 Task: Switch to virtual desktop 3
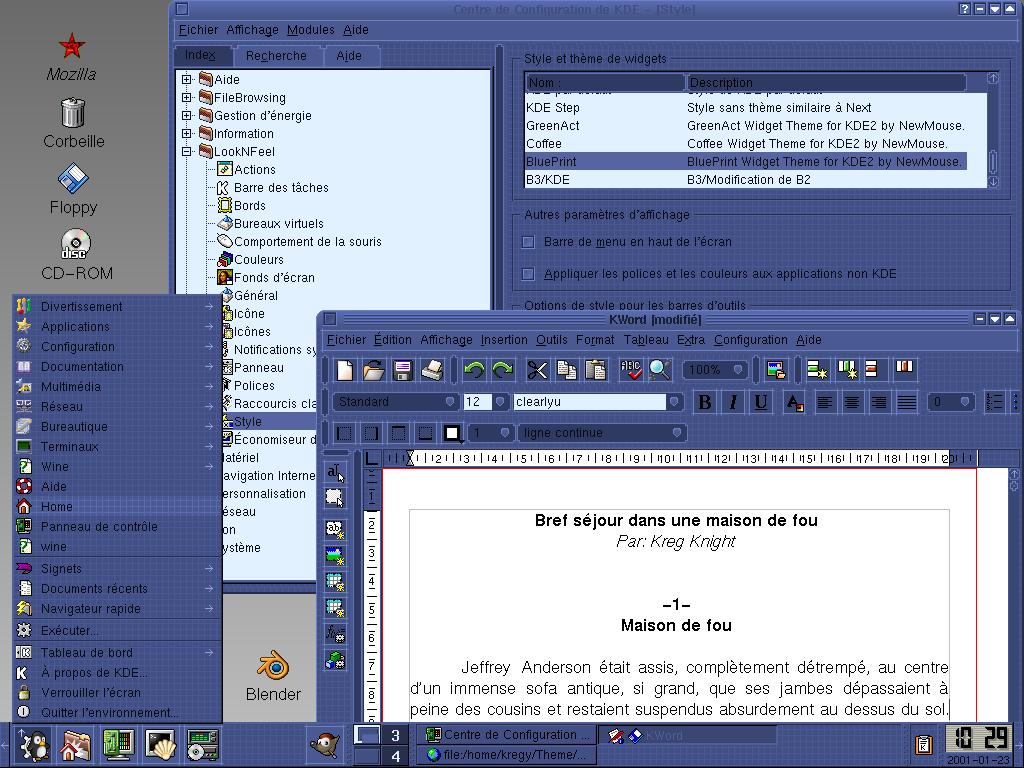coord(394,735)
